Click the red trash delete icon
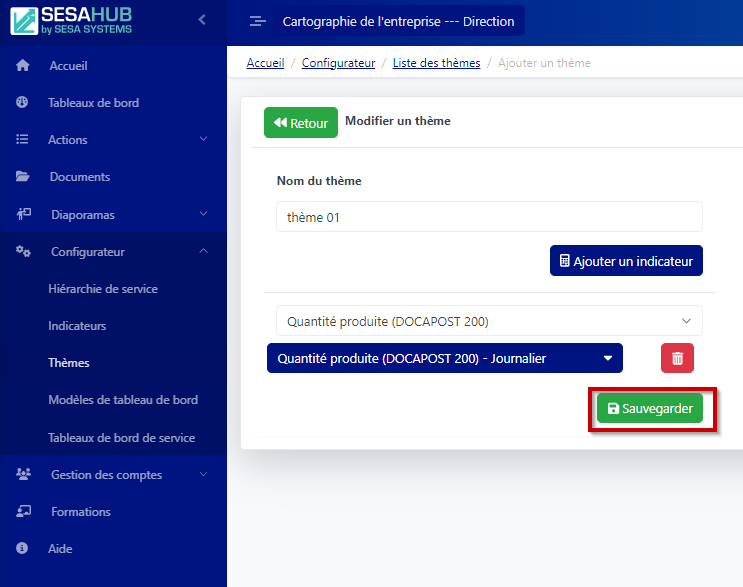The width and height of the screenshot is (743, 587). tap(677, 358)
